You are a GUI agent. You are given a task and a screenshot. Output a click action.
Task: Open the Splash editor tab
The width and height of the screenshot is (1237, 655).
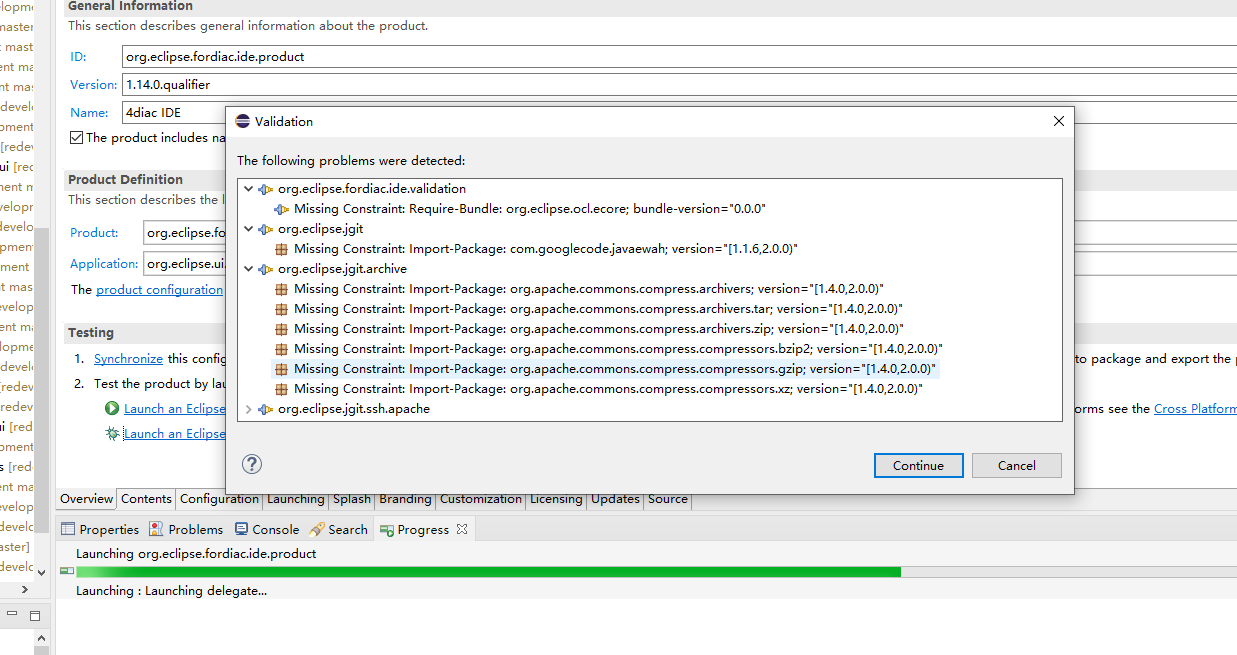[x=352, y=499]
